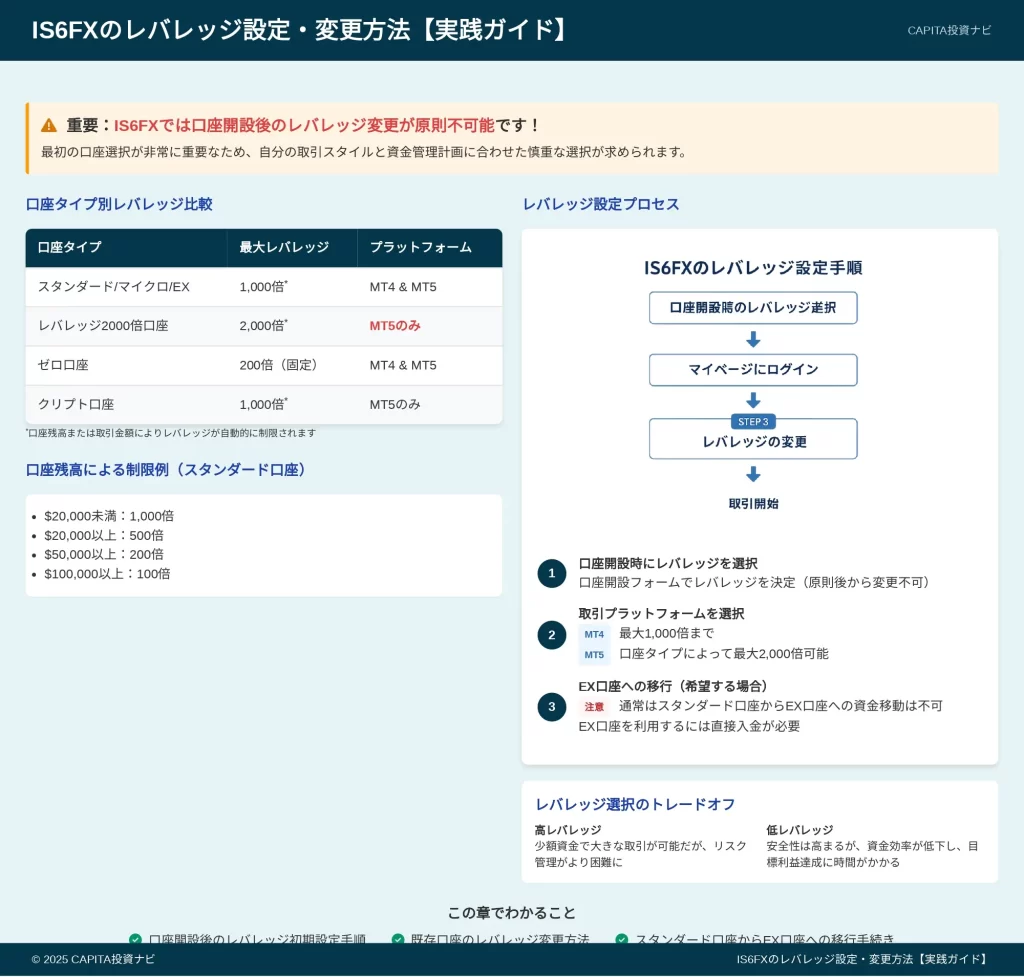Click the レバレッジ選択のトレードオフ heading
Image resolution: width=1024 pixels, height=977 pixels.
635,805
